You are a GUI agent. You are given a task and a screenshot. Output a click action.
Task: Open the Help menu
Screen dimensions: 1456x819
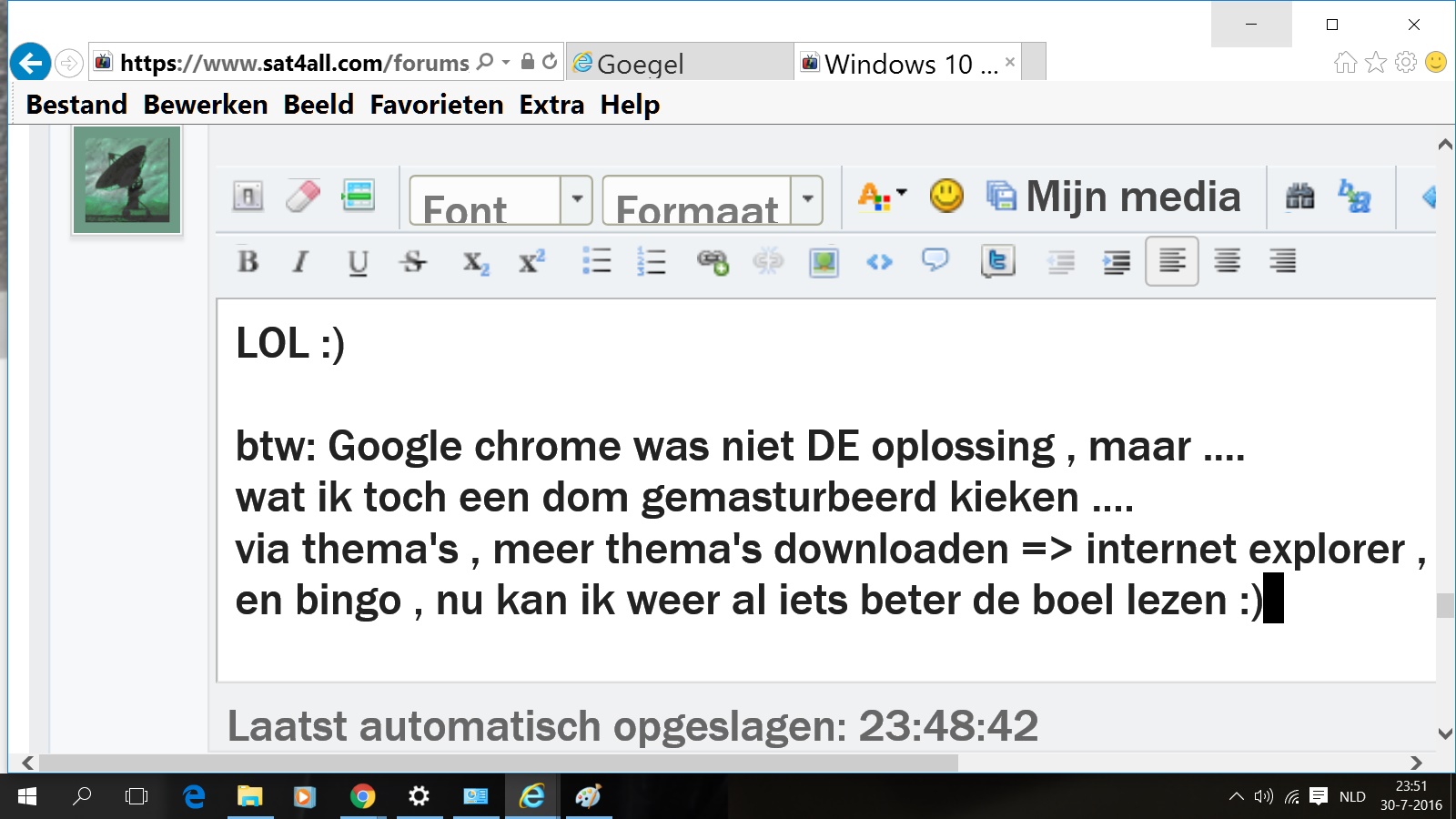coord(630,105)
